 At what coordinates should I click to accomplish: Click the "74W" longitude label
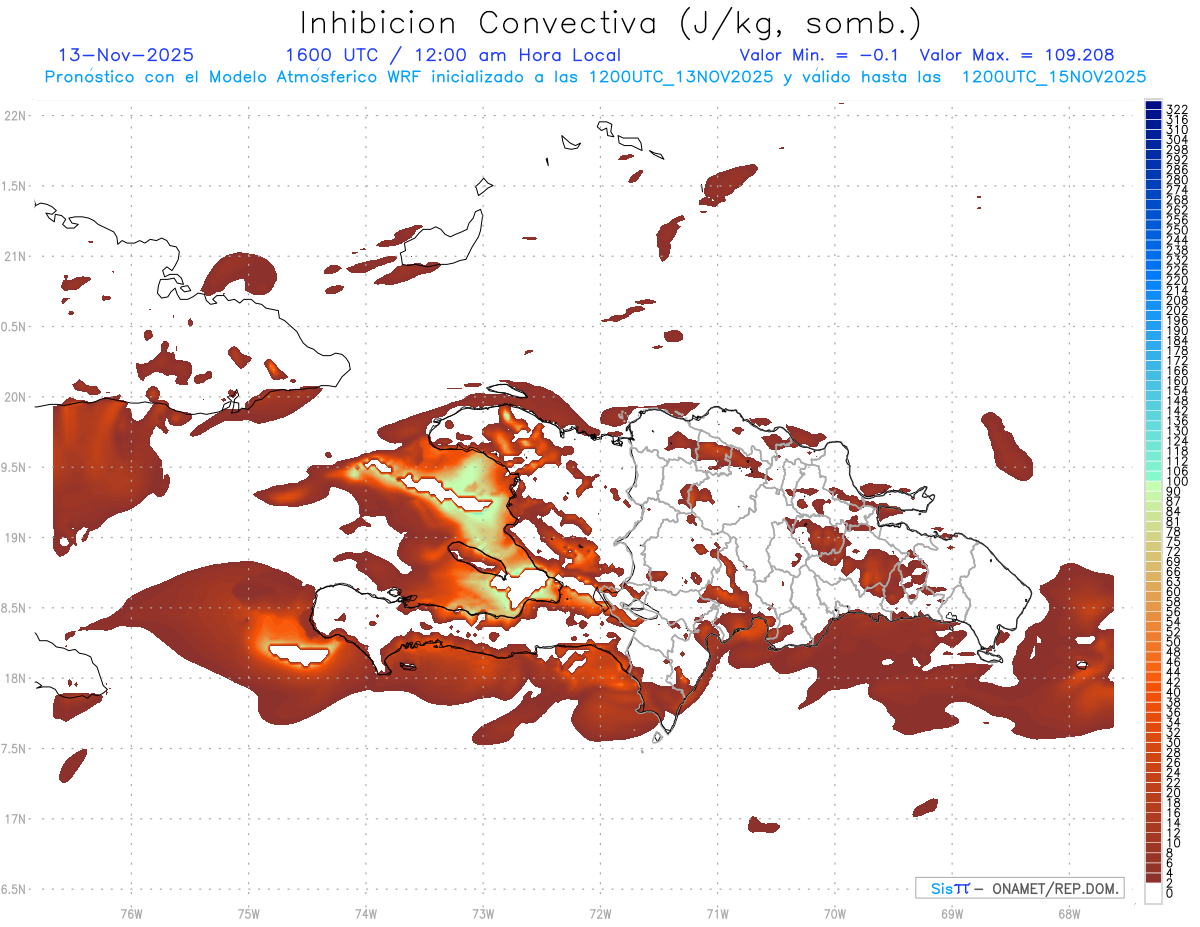[365, 912]
